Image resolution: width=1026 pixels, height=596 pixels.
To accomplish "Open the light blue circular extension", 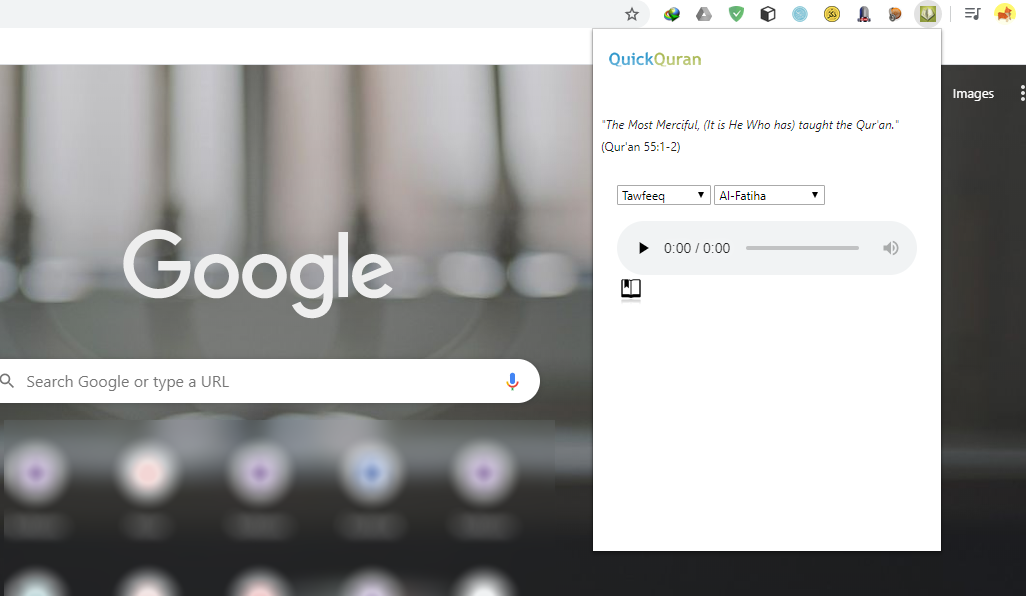I will pyautogui.click(x=800, y=14).
